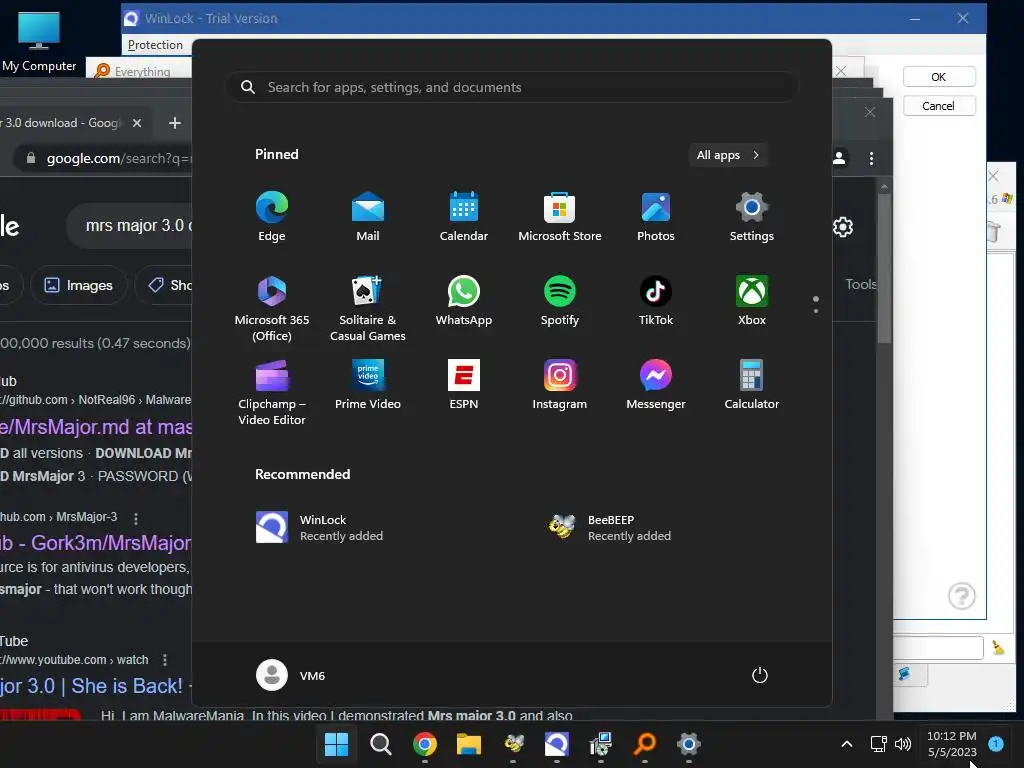1024x768 pixels.
Task: Open volume control tray icon
Action: [903, 744]
